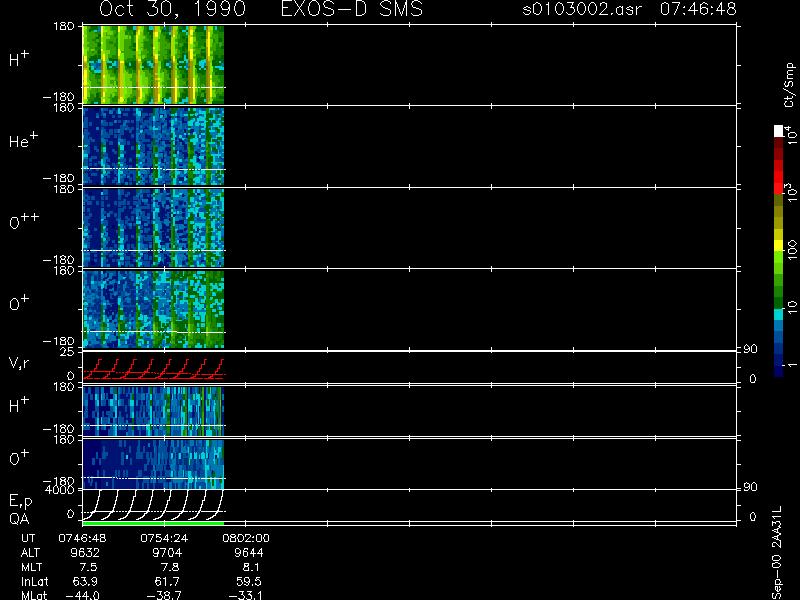
Task: Click the ALT value "9644"
Action: pyautogui.click(x=248, y=553)
